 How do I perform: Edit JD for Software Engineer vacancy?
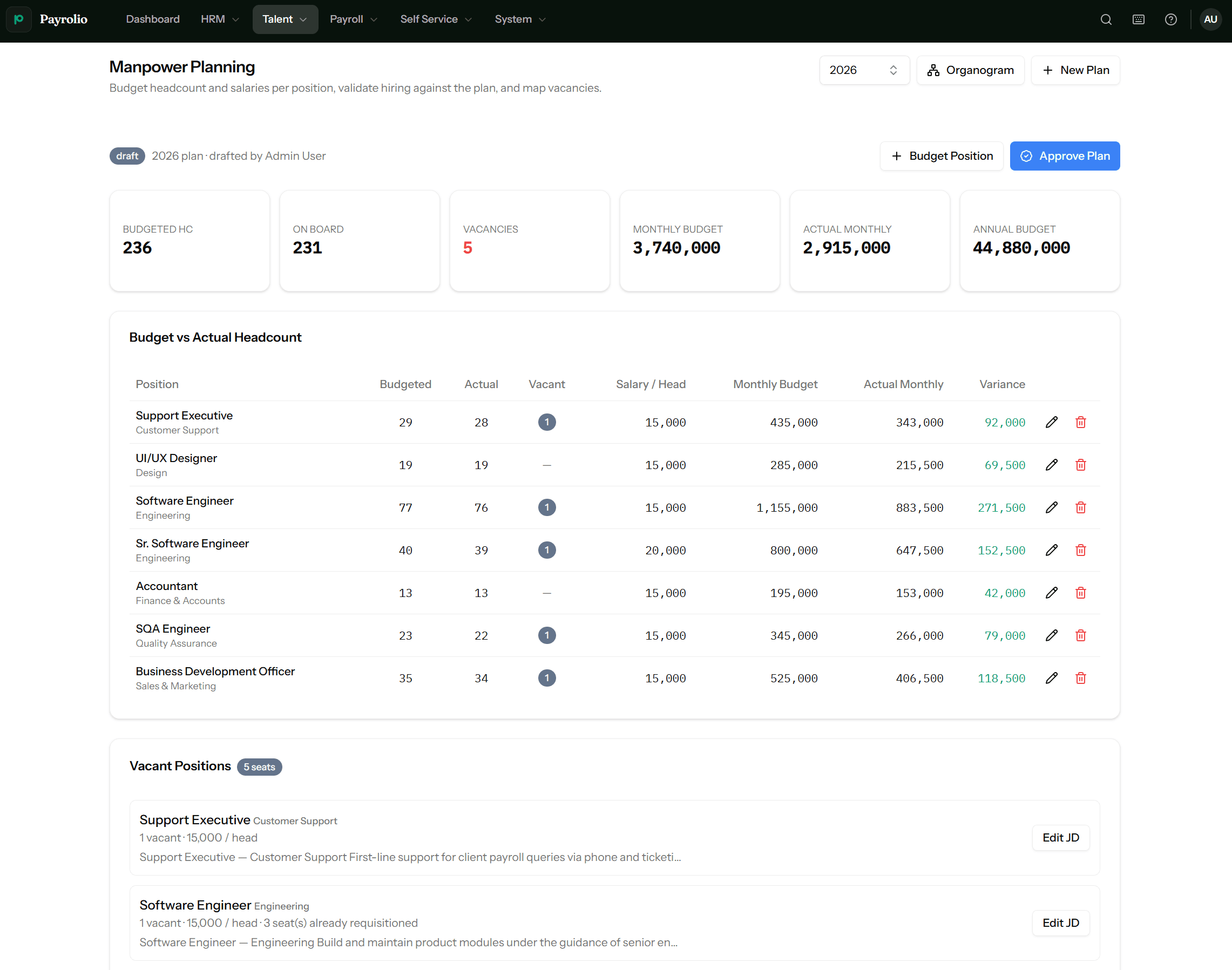click(x=1060, y=922)
